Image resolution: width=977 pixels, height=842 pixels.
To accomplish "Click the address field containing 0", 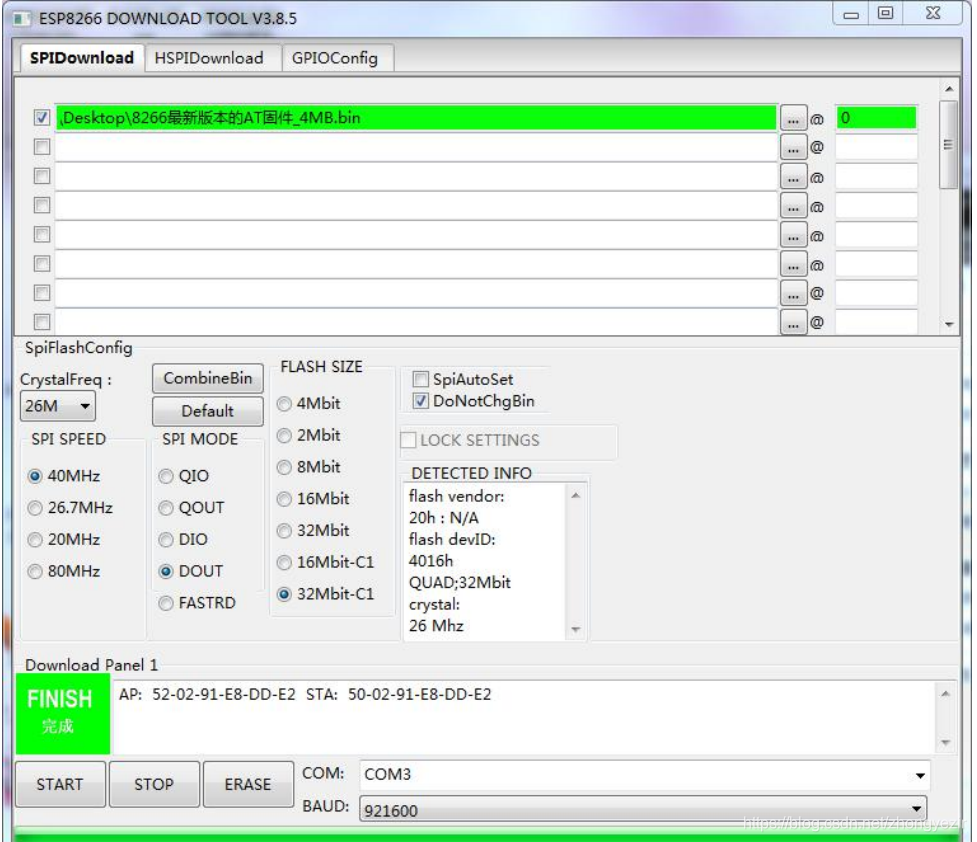I will [x=876, y=118].
